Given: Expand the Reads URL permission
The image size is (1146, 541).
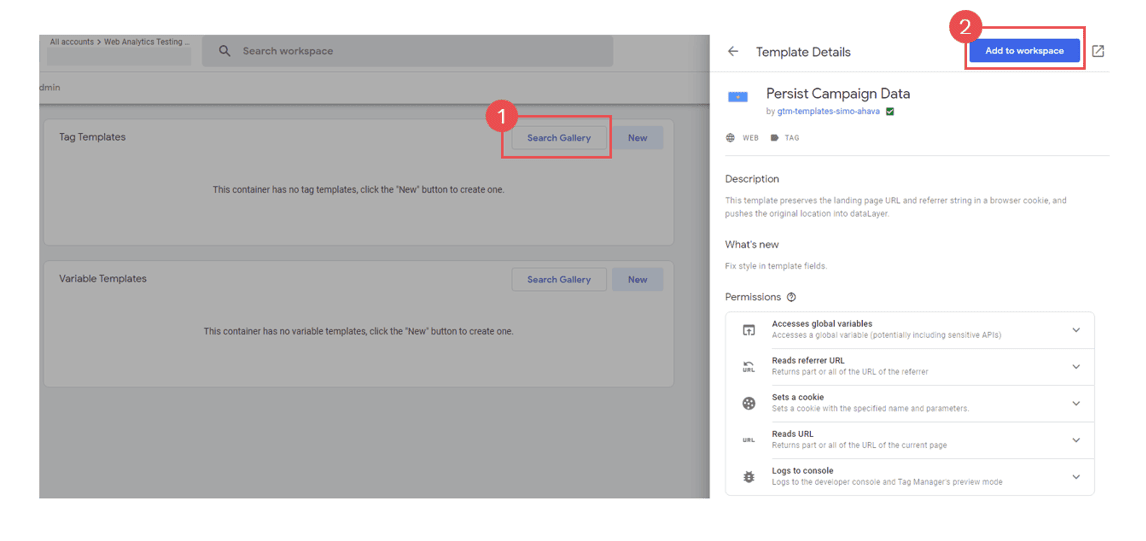Looking at the screenshot, I should tap(1076, 440).
